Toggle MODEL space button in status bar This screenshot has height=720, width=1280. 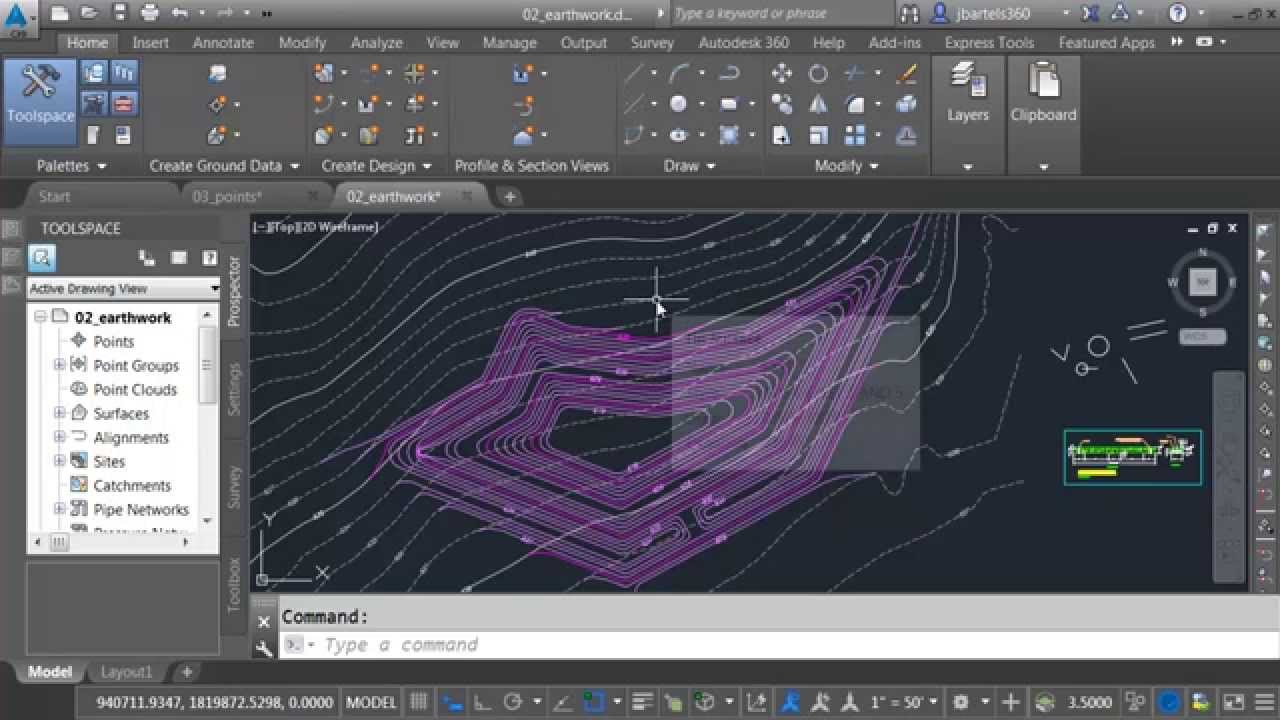[371, 702]
